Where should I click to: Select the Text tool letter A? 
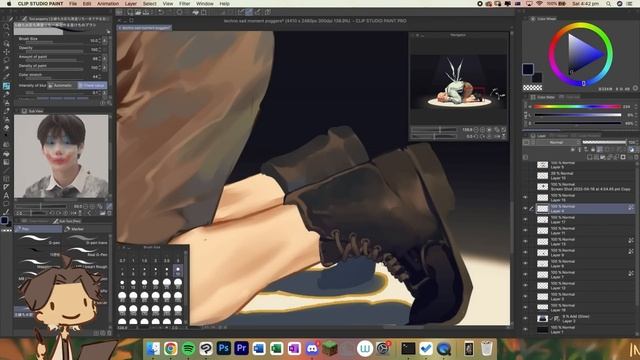pos(6,195)
